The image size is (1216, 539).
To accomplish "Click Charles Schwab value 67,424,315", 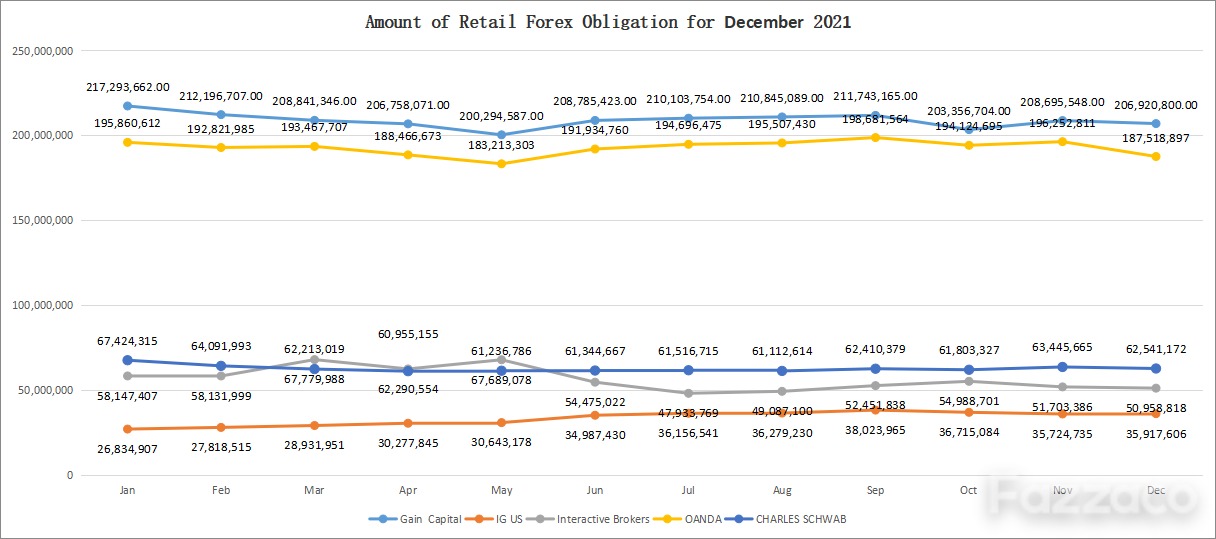I will click(x=126, y=341).
